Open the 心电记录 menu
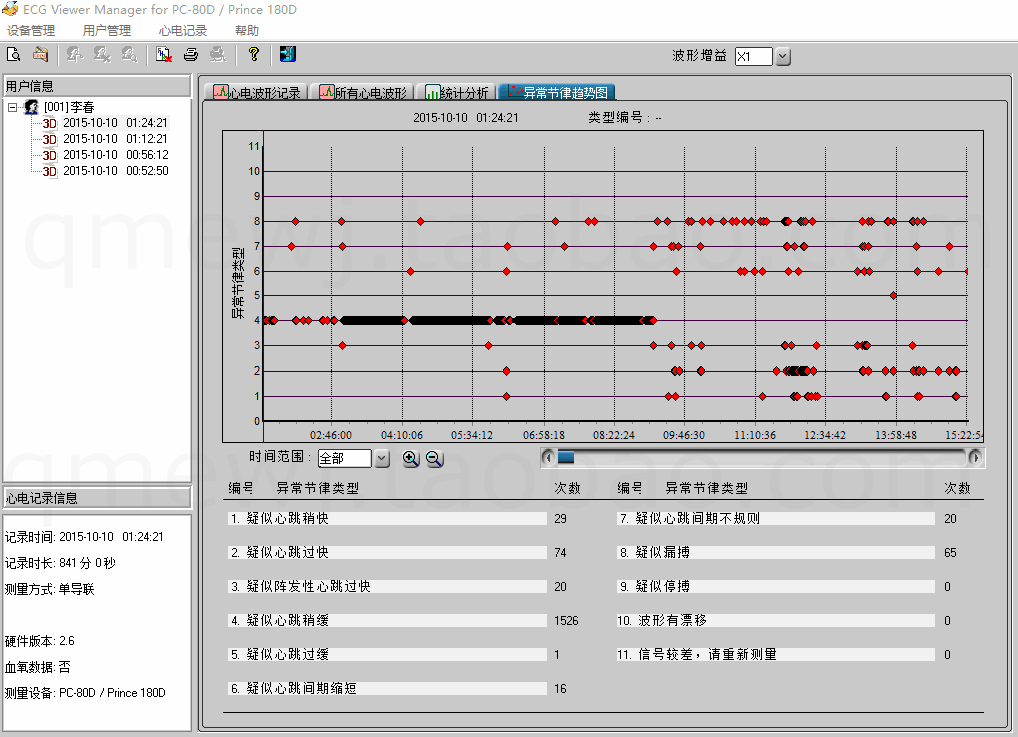The image size is (1018, 737). coord(182,31)
